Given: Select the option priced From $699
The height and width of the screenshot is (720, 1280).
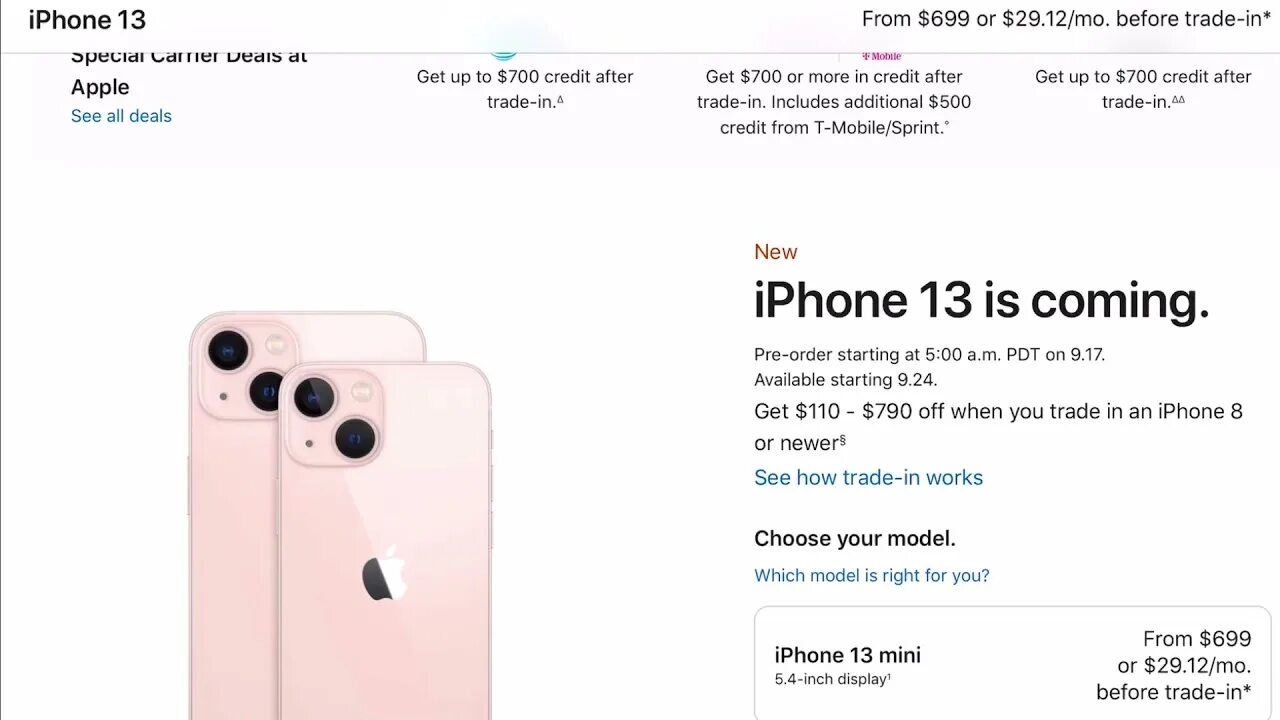Looking at the screenshot, I should click(1012, 663).
